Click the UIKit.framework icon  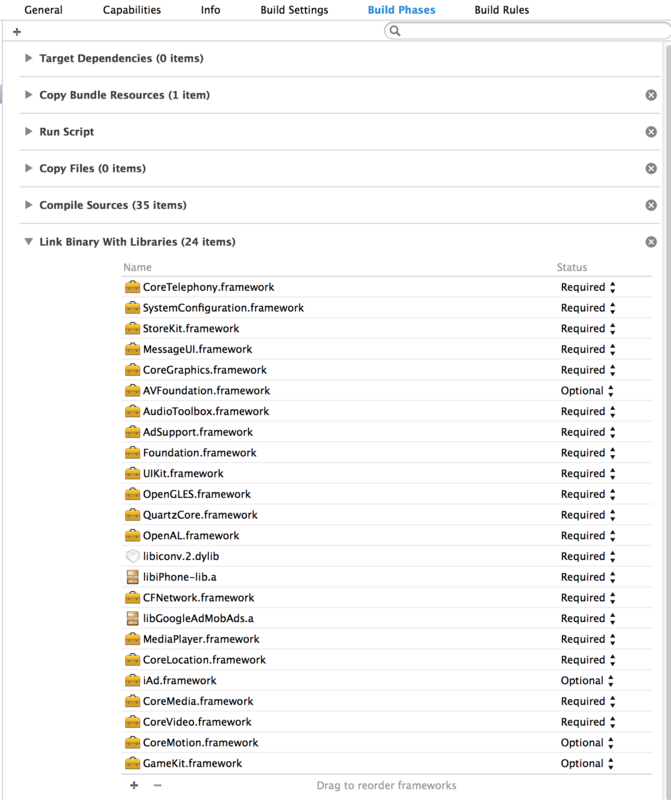click(132, 473)
